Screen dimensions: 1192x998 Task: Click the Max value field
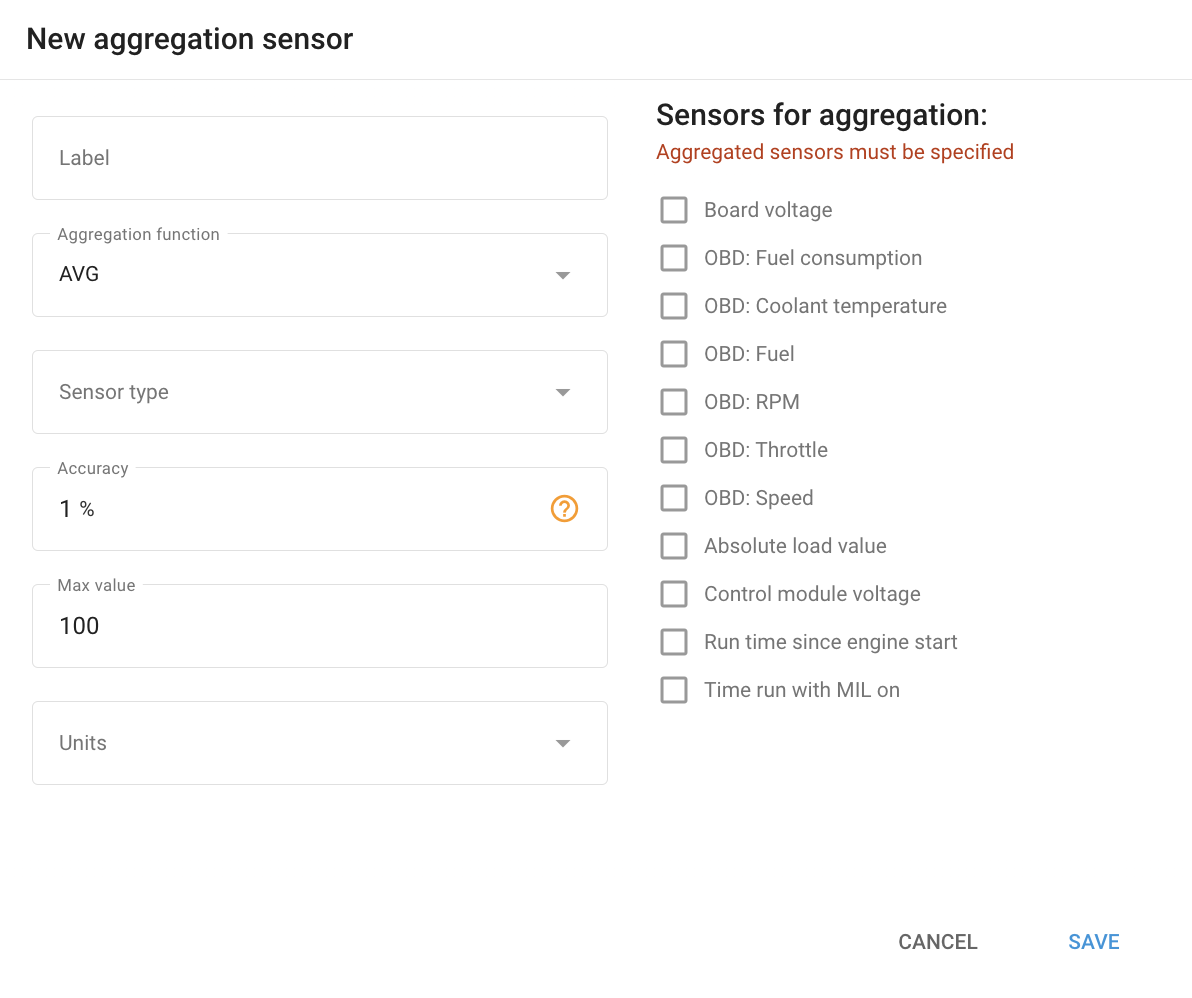tap(319, 627)
